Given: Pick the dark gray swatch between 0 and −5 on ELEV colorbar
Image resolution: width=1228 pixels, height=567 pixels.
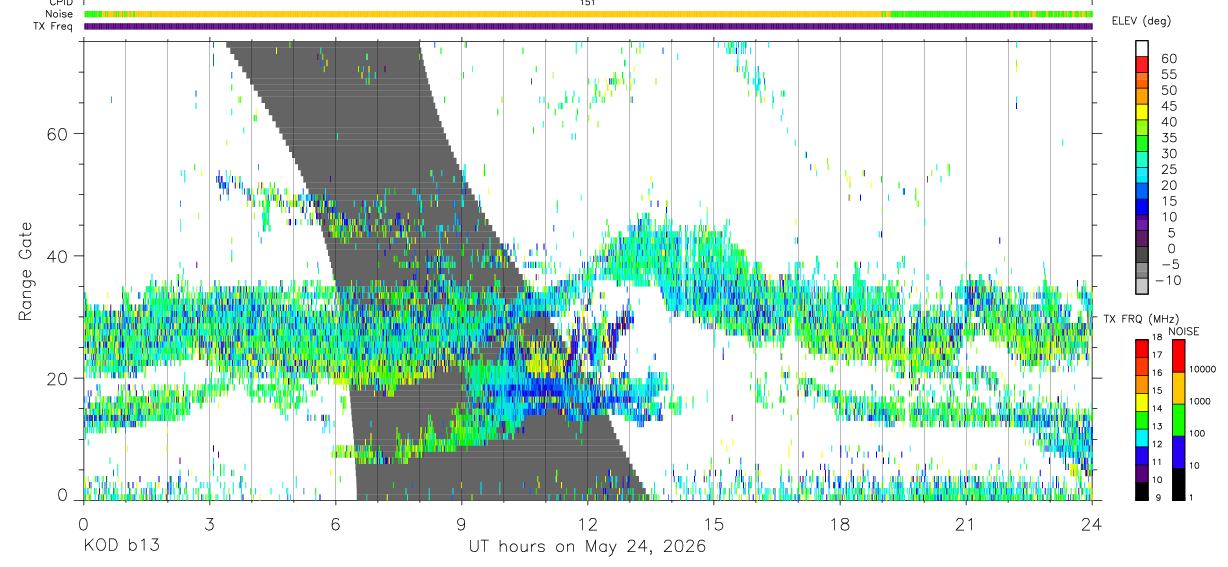Looking at the screenshot, I should click(x=1142, y=253).
